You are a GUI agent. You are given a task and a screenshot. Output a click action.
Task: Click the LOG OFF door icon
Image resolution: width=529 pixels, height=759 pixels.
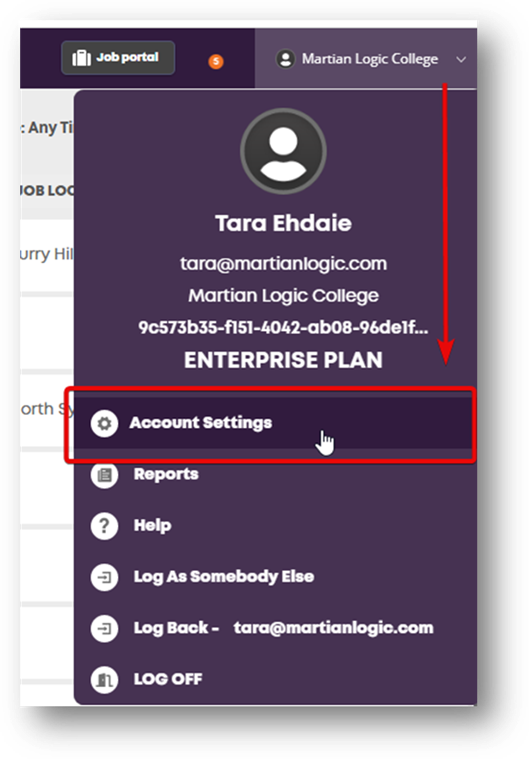click(x=104, y=680)
